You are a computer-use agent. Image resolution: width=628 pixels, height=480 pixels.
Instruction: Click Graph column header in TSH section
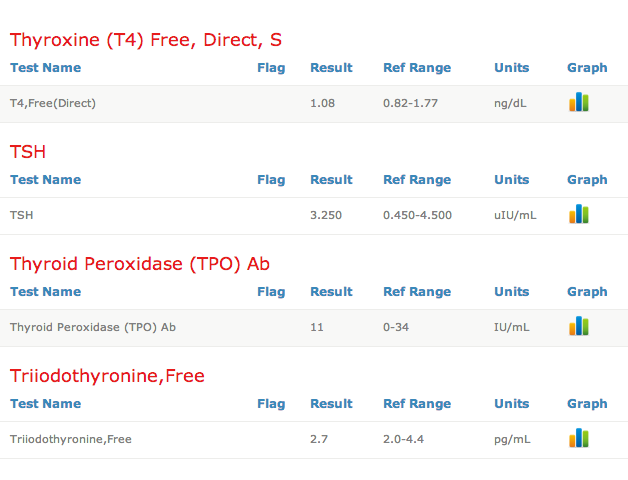[x=587, y=180]
